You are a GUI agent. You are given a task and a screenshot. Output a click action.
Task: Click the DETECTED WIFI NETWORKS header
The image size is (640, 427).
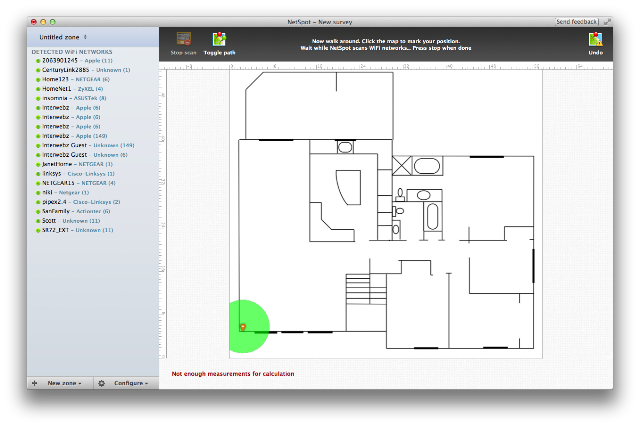72,52
